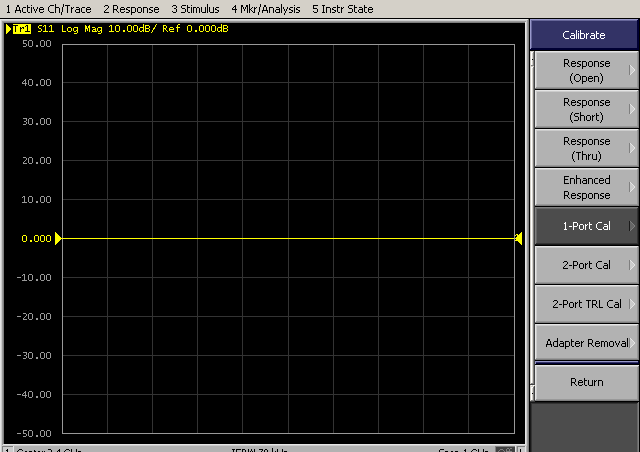Open the 3 Stimulus menu
The image size is (640, 452).
195,9
